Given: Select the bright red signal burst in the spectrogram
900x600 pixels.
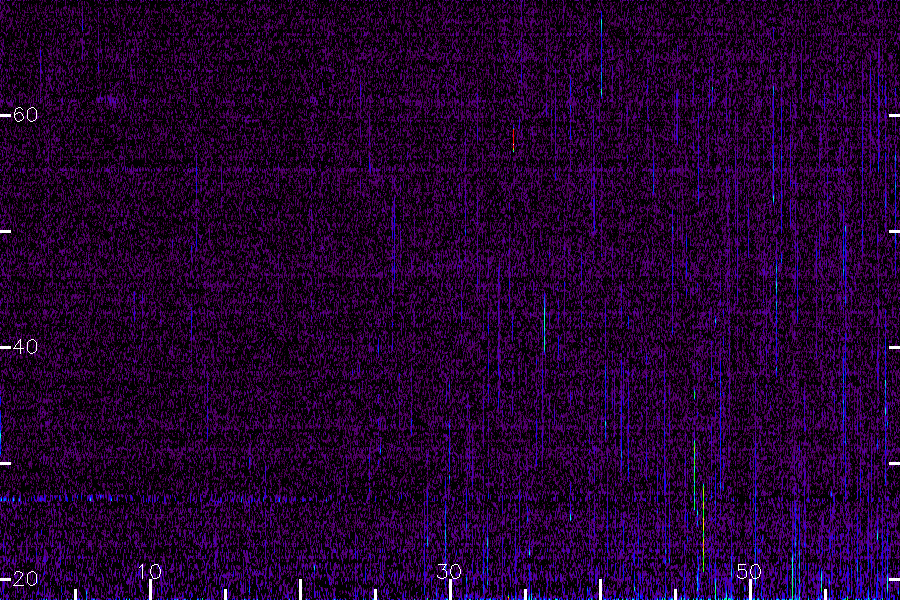Looking at the screenshot, I should (x=513, y=140).
